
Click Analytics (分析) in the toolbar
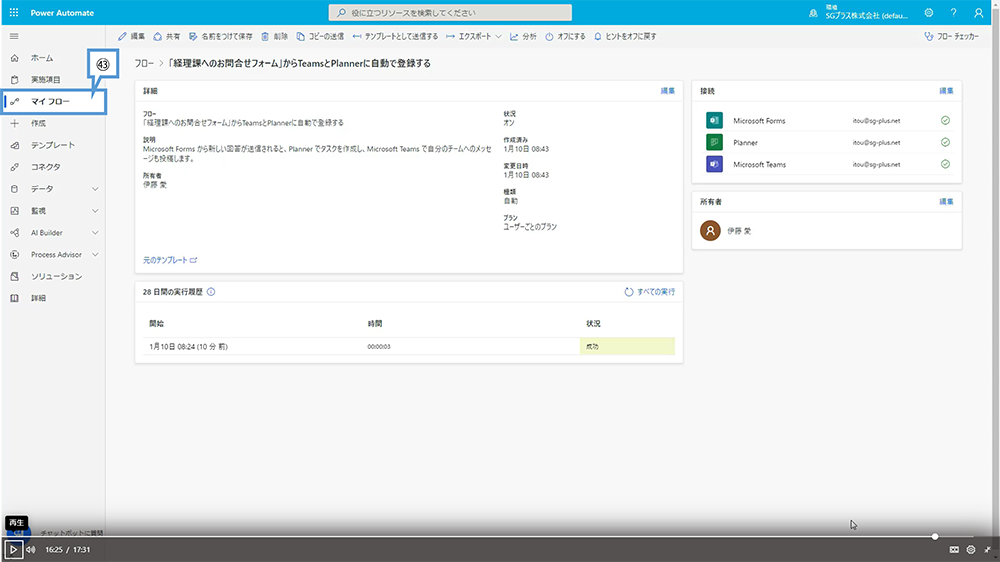point(523,36)
